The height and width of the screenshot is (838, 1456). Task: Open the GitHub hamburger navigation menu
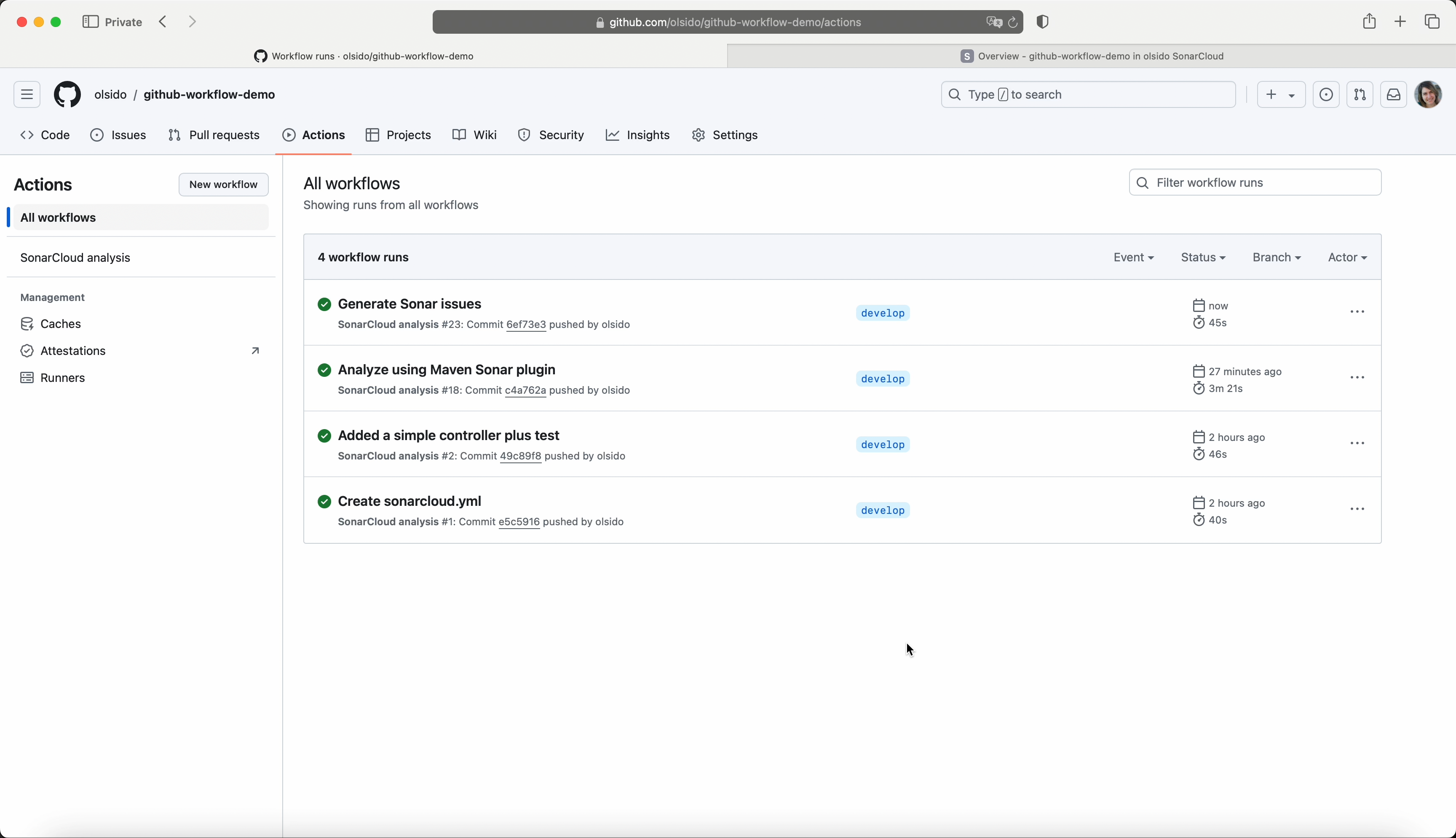pyautogui.click(x=27, y=94)
